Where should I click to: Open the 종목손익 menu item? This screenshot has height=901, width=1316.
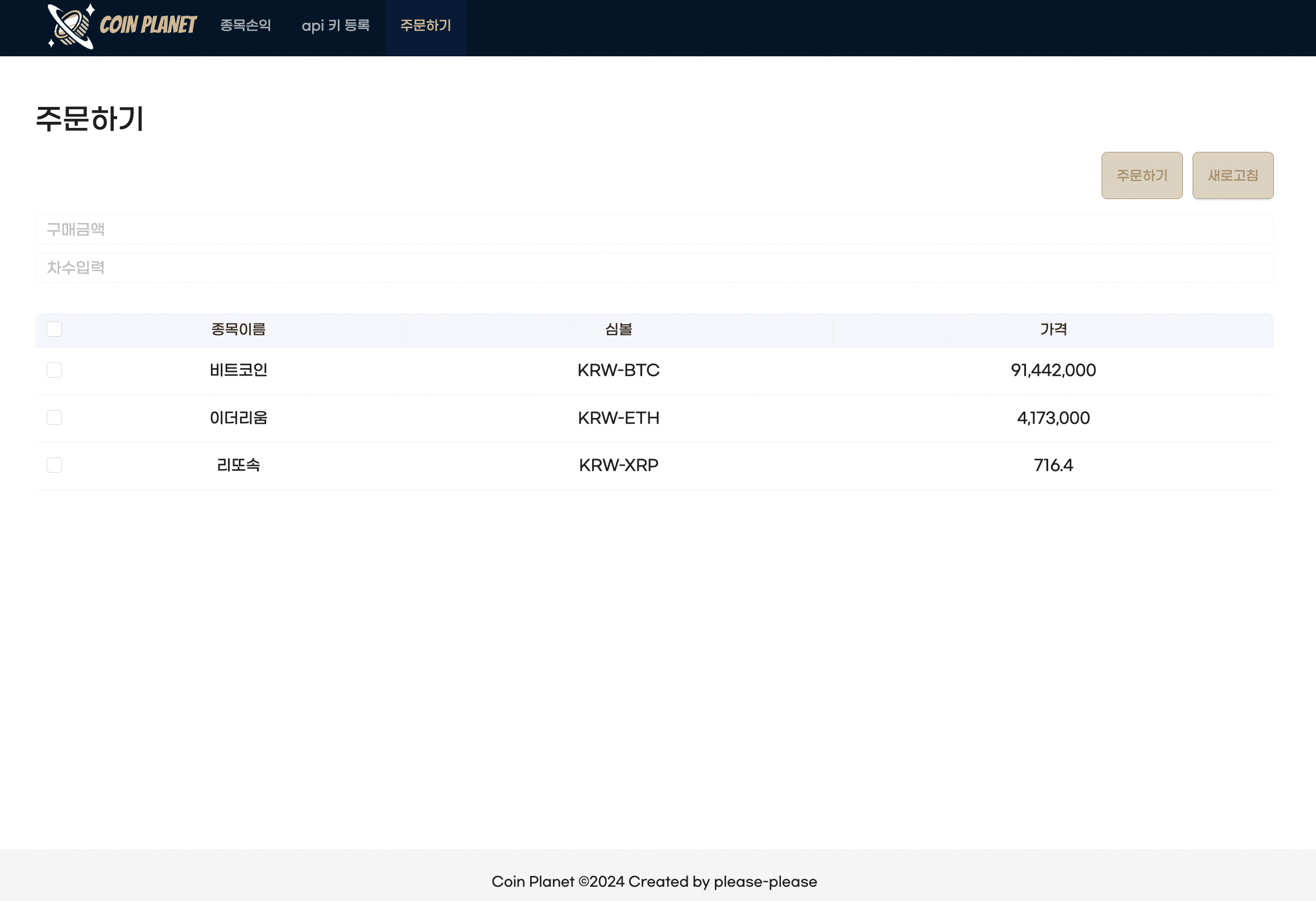246,26
